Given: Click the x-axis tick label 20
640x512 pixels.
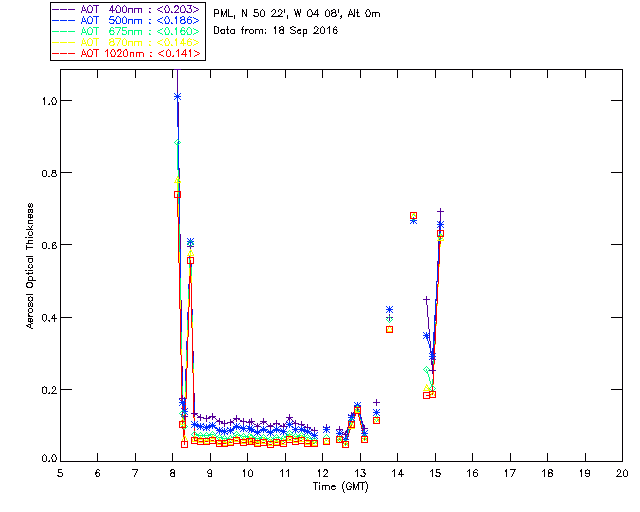Looking at the screenshot, I should [x=622, y=473].
